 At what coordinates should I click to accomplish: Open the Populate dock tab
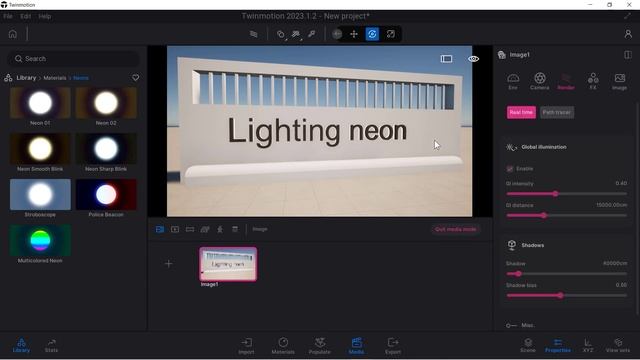point(320,345)
